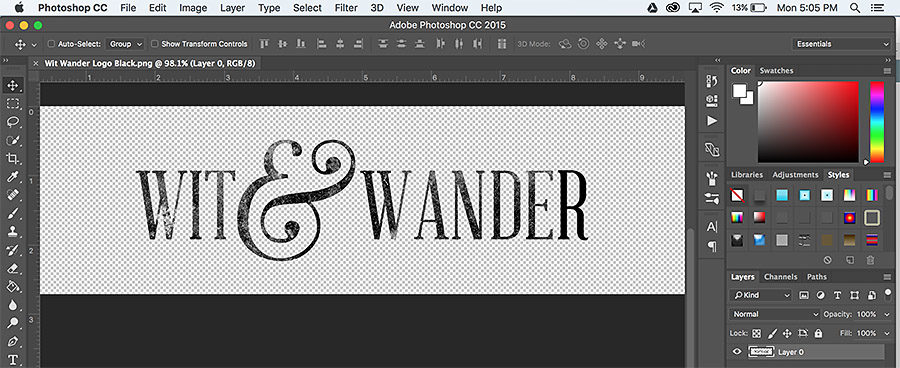The width and height of the screenshot is (900, 368).
Task: Enable Show Transform Controls checkbox
Action: point(154,44)
